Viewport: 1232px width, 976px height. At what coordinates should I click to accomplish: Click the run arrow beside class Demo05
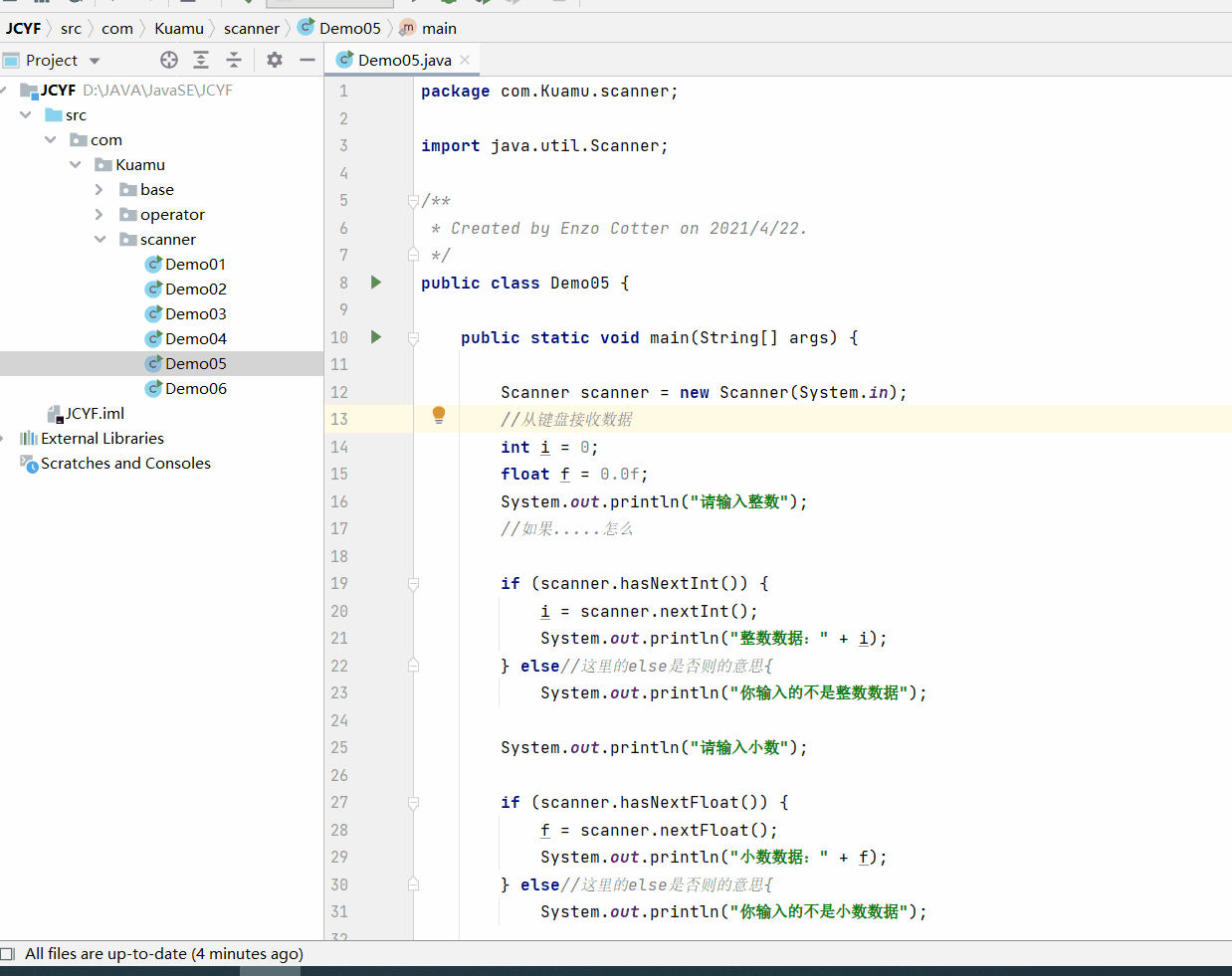[x=376, y=283]
